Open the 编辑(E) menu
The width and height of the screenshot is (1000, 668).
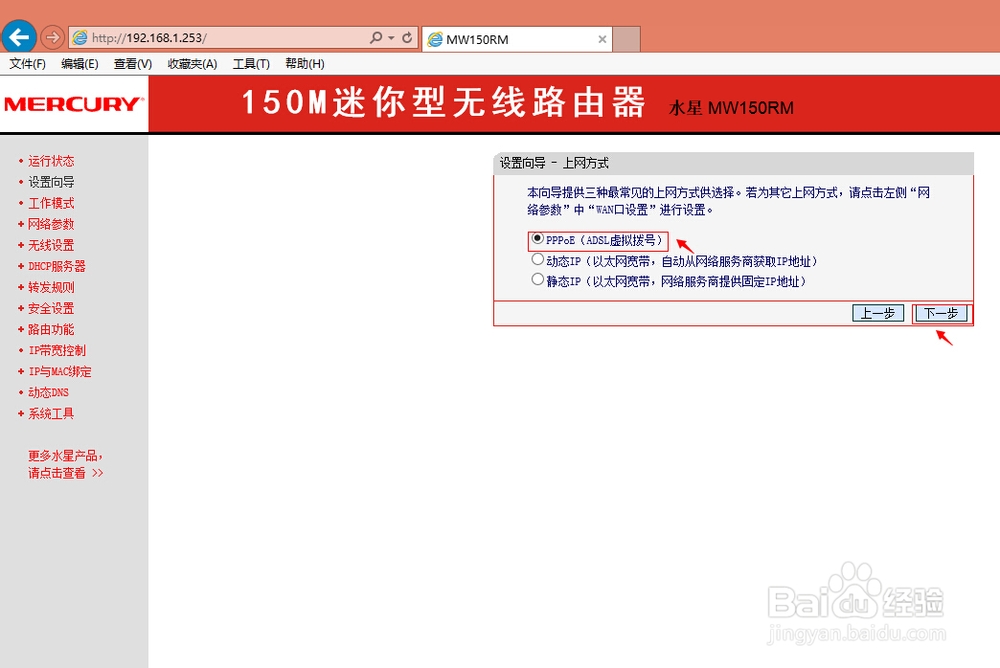(80, 64)
